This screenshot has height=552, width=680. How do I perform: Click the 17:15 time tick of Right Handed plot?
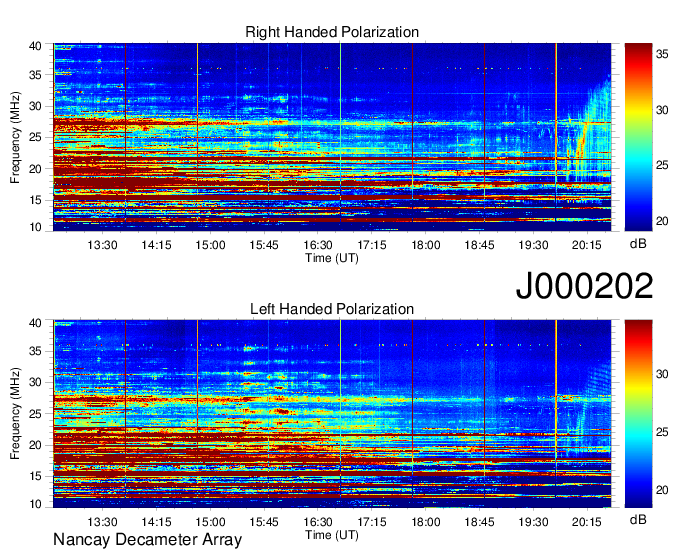click(372, 245)
